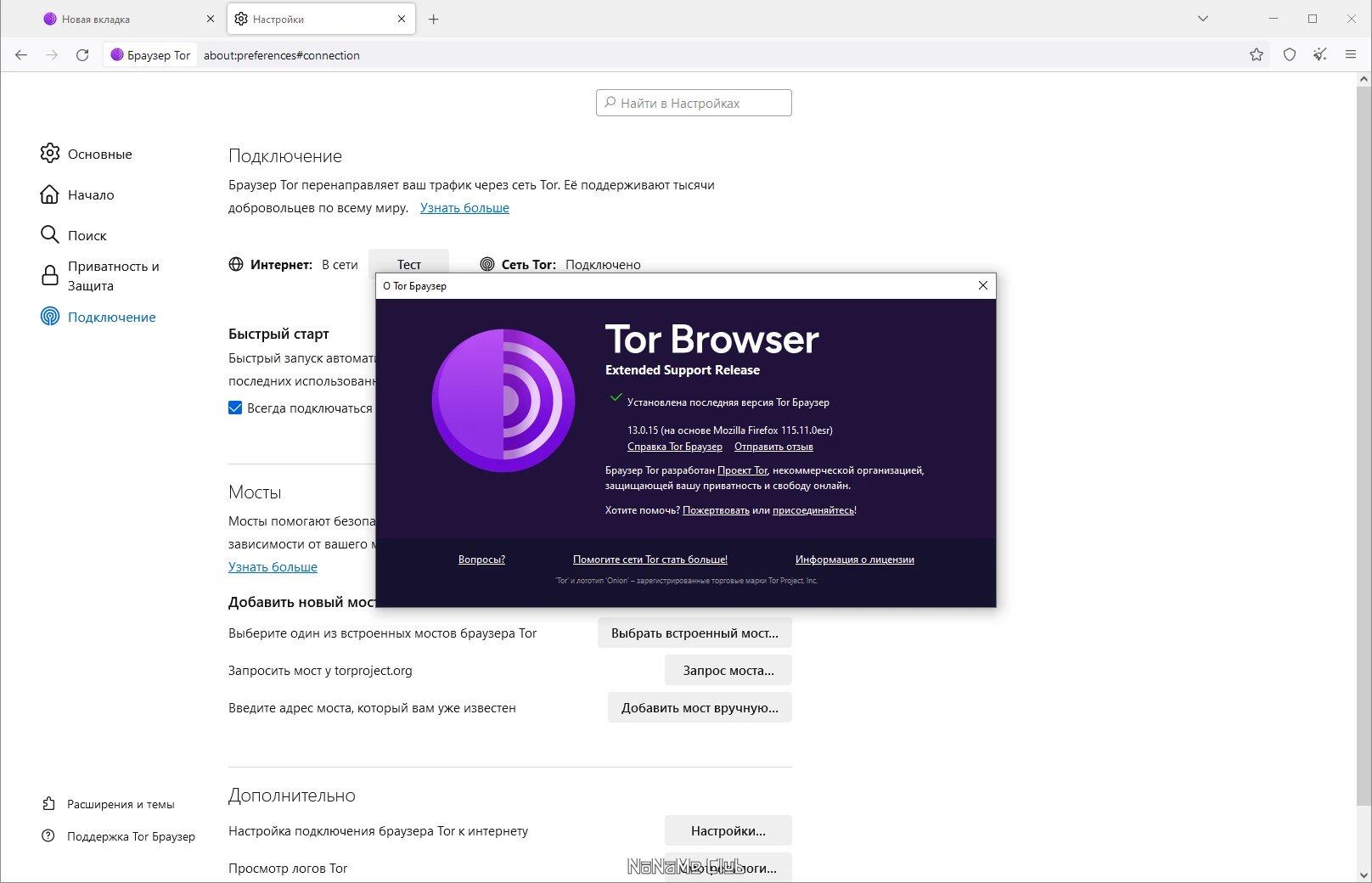This screenshot has height=883, width=1372.
Task: Click the back arrow navigation icon
Action: (21, 55)
